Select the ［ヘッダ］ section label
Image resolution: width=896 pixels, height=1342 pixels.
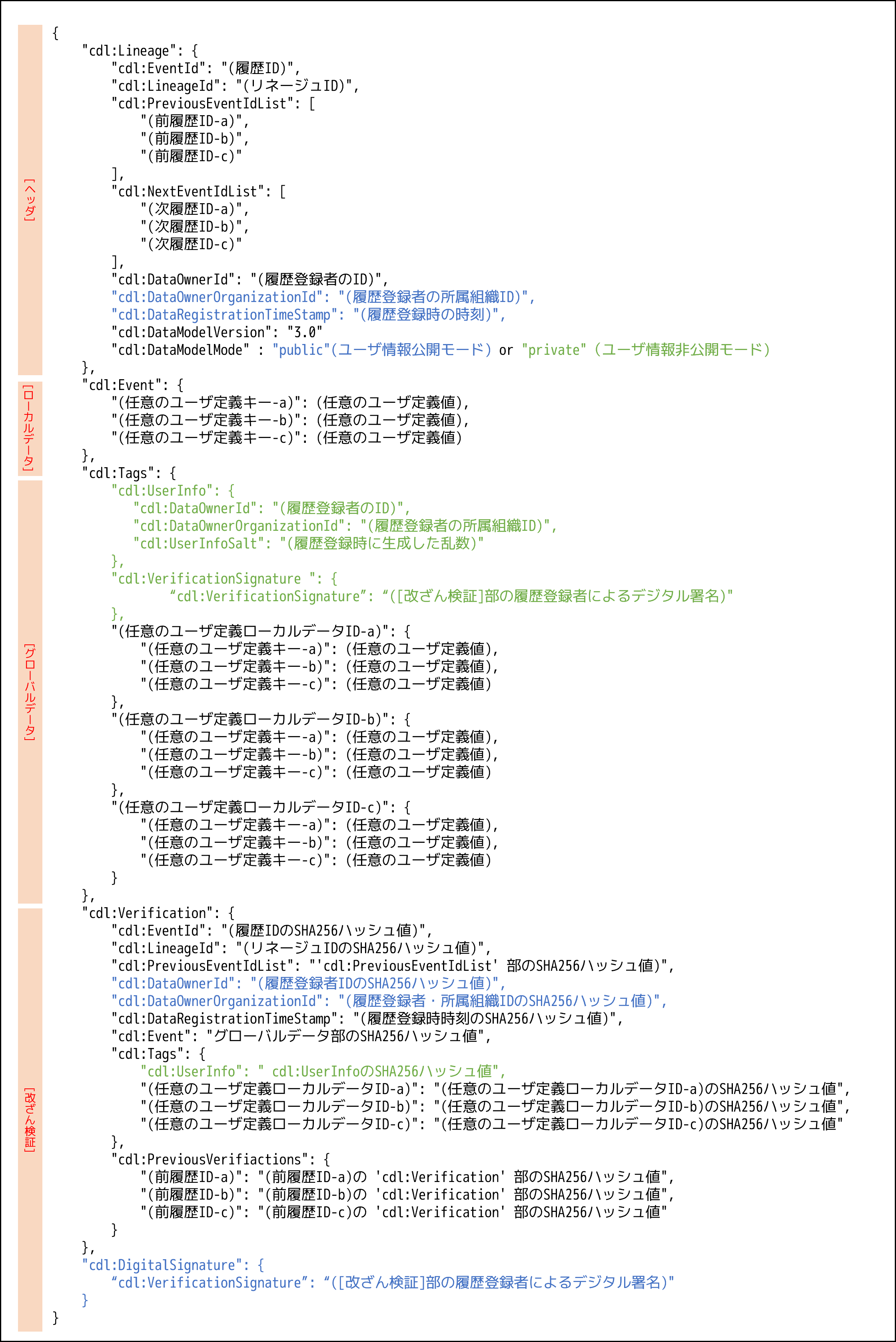pos(30,200)
